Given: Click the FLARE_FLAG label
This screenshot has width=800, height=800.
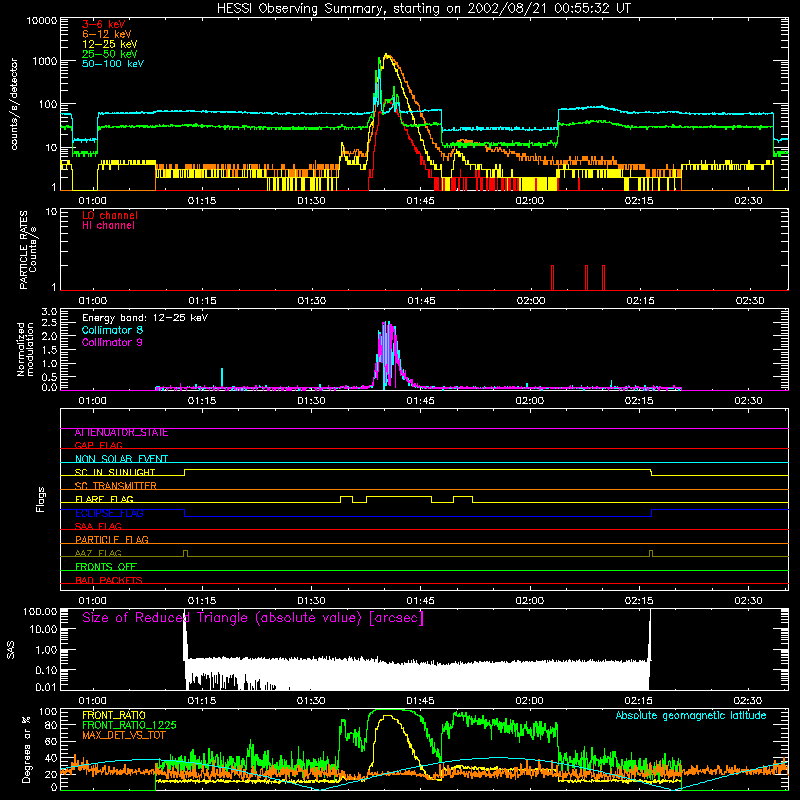Looking at the screenshot, I should [x=104, y=499].
